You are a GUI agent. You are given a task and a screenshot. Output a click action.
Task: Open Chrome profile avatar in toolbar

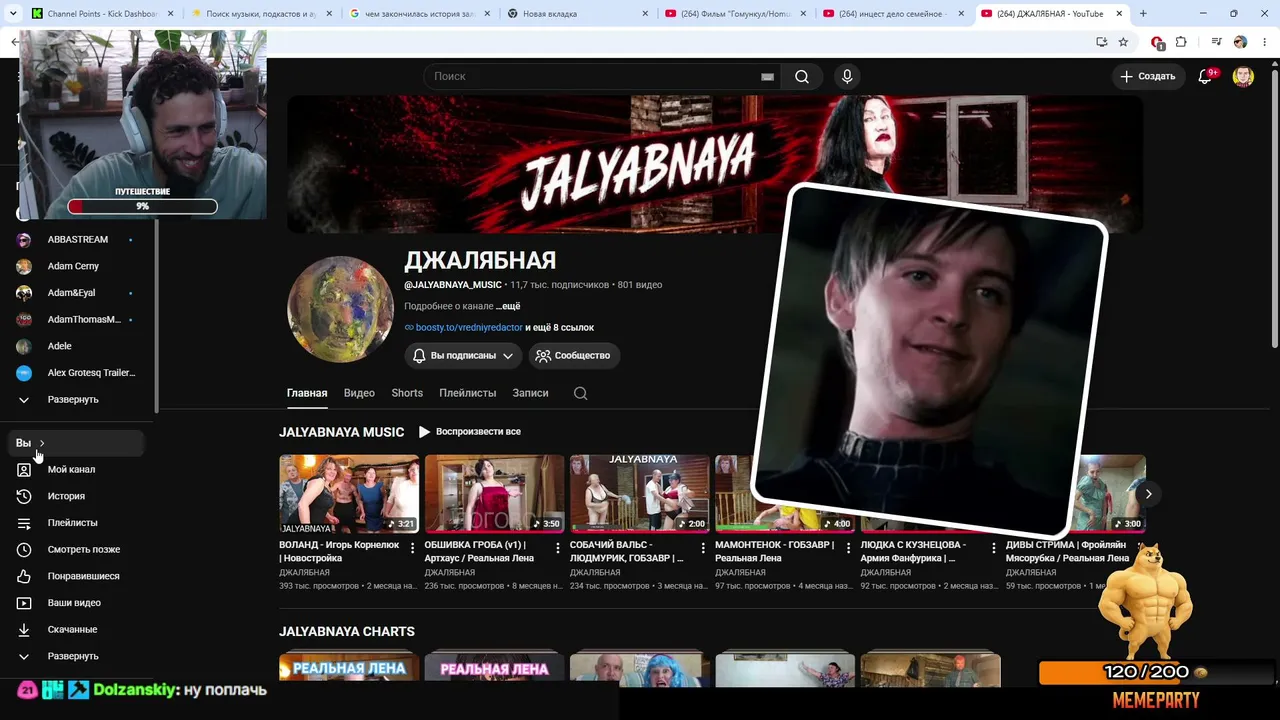click(x=1240, y=42)
